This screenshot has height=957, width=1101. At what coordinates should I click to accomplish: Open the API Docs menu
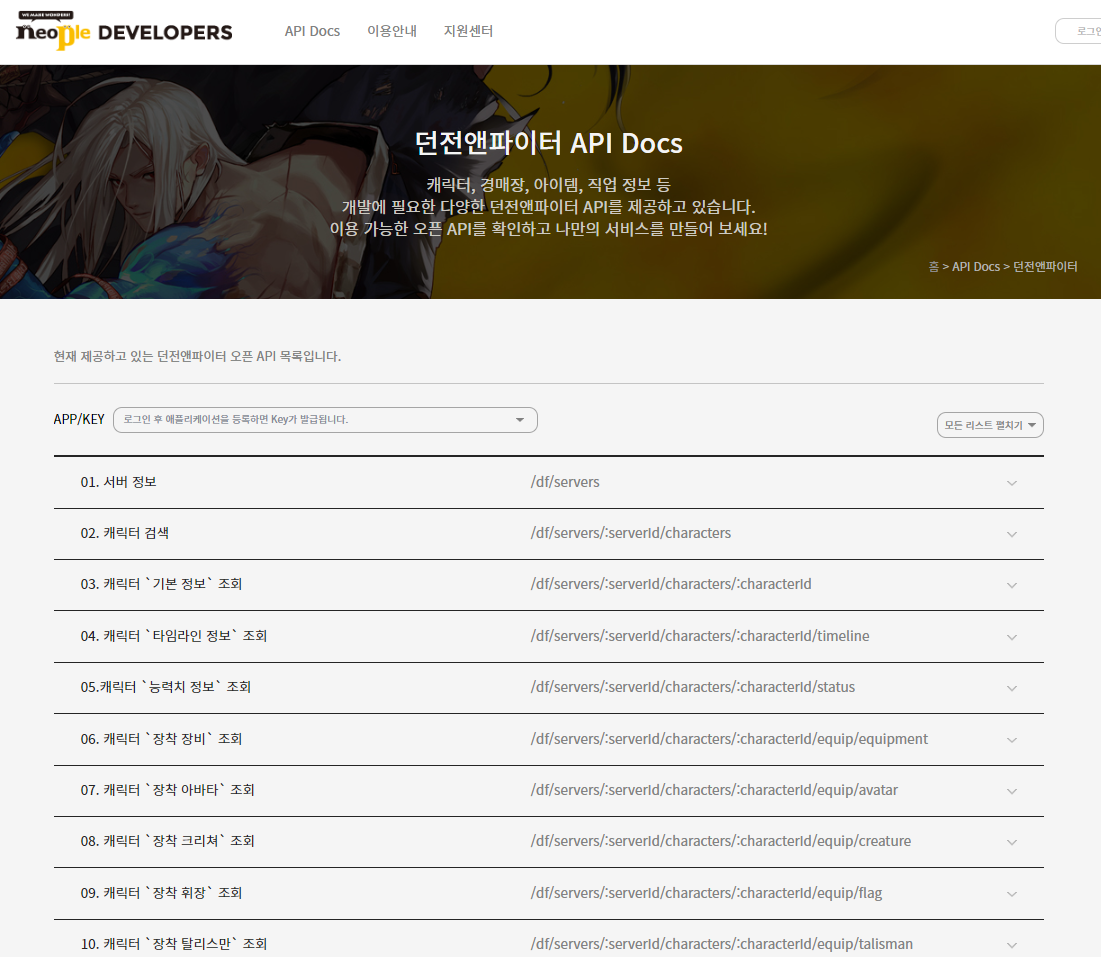point(312,32)
